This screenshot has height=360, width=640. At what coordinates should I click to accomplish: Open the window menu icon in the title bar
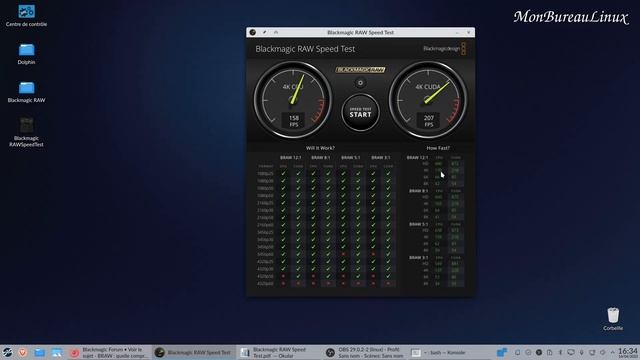253,32
